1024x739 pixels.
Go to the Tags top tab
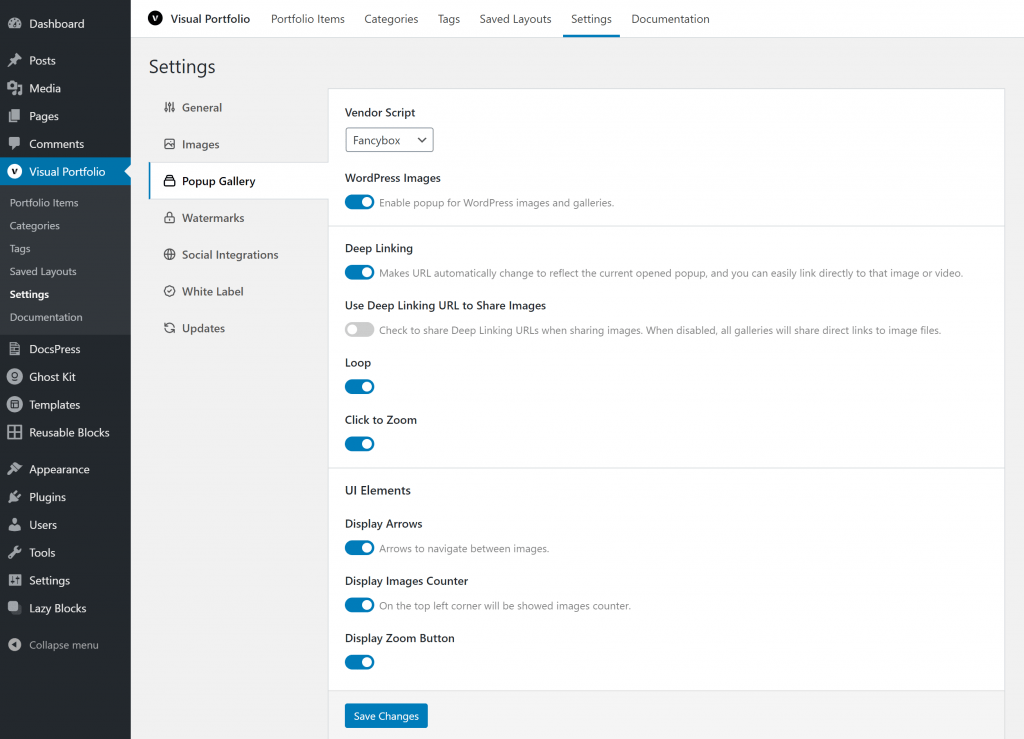[449, 19]
